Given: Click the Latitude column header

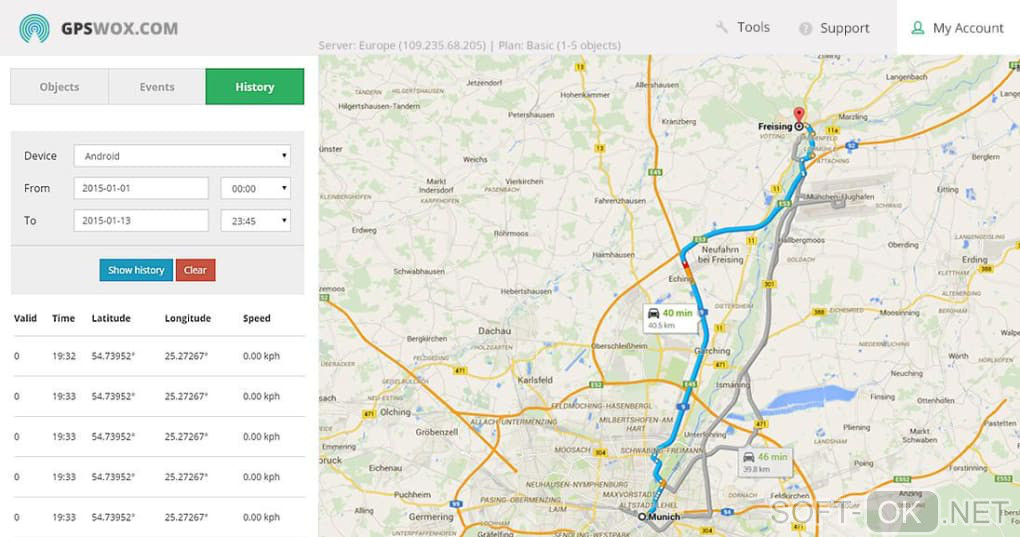Looking at the screenshot, I should [111, 318].
